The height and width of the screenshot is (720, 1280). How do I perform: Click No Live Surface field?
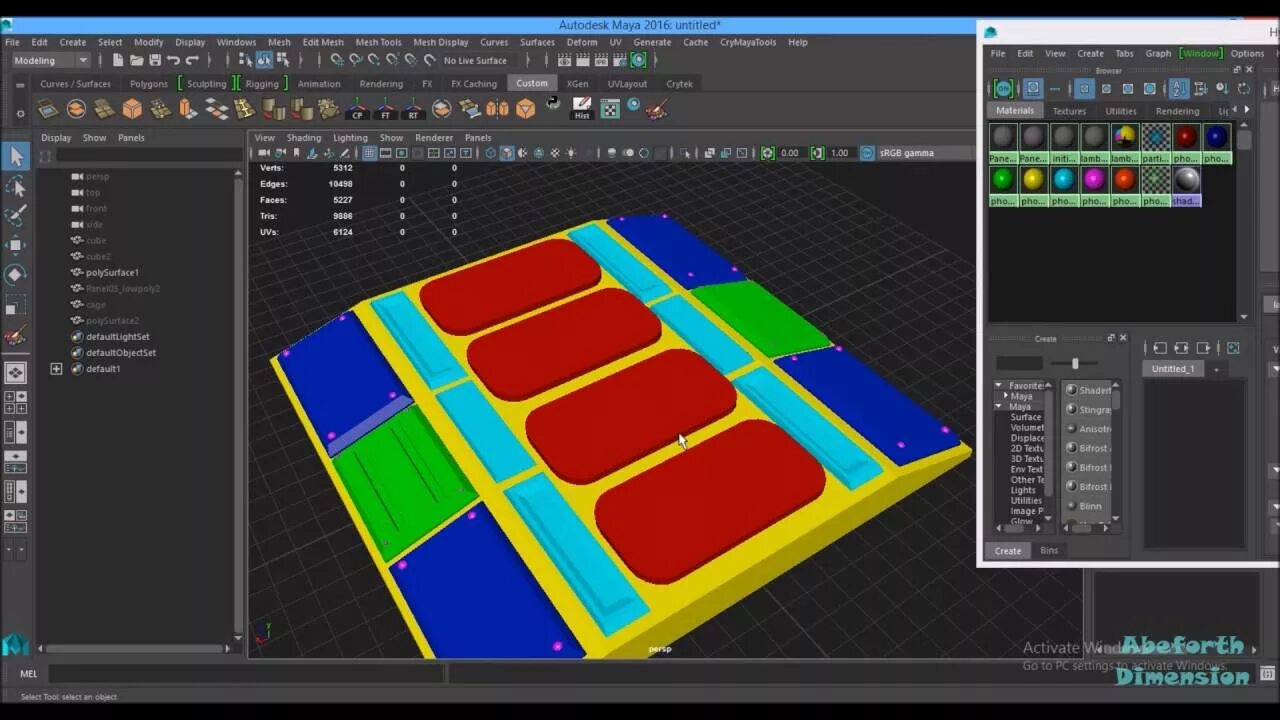pos(476,60)
